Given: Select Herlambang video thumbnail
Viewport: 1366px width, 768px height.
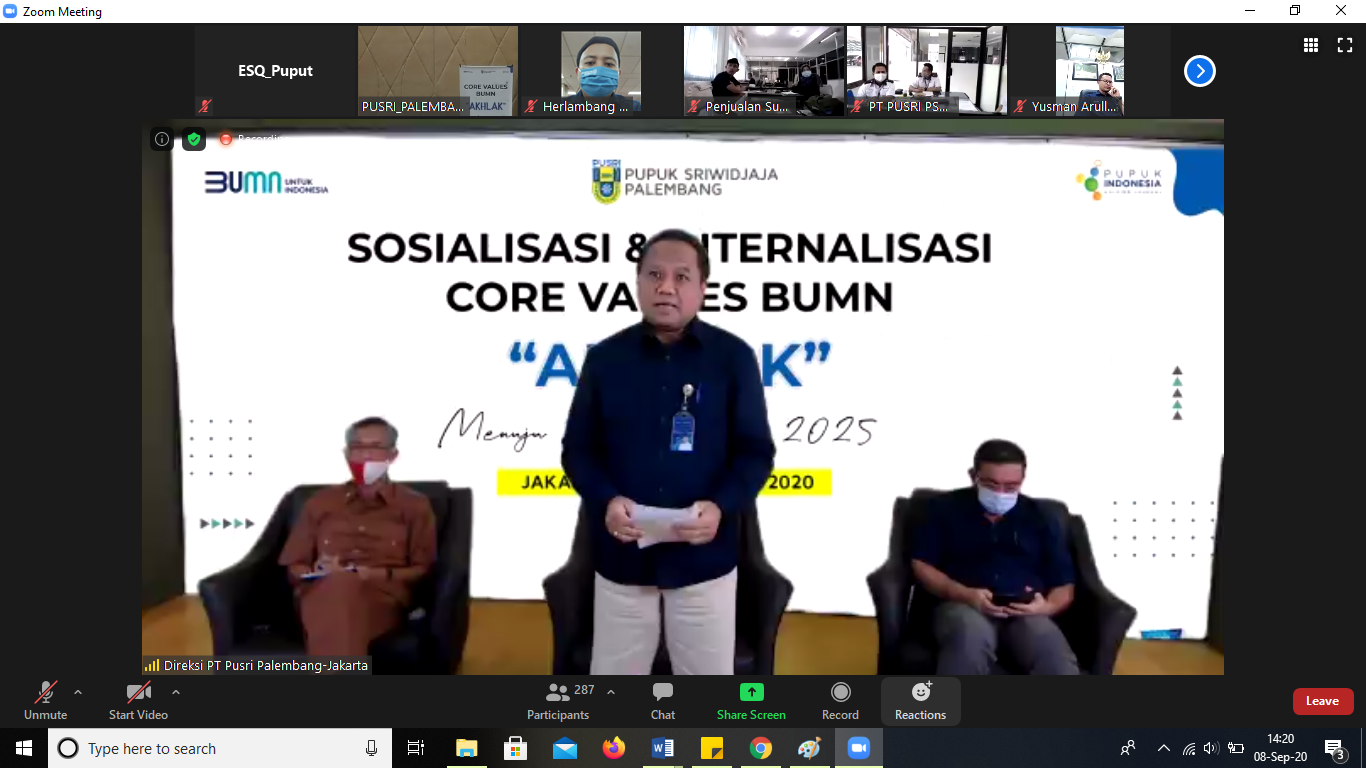Looking at the screenshot, I should coord(600,71).
